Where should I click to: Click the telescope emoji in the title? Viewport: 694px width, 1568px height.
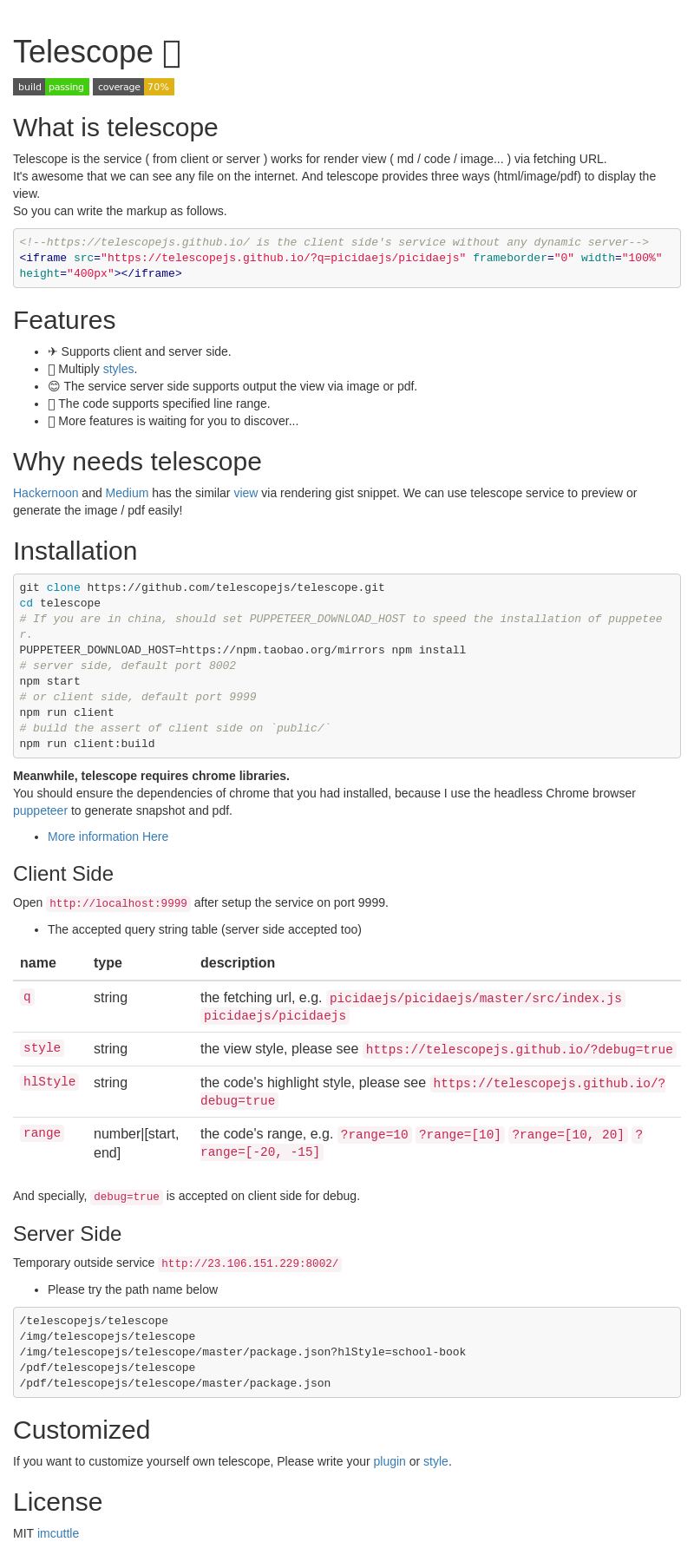pos(172,53)
